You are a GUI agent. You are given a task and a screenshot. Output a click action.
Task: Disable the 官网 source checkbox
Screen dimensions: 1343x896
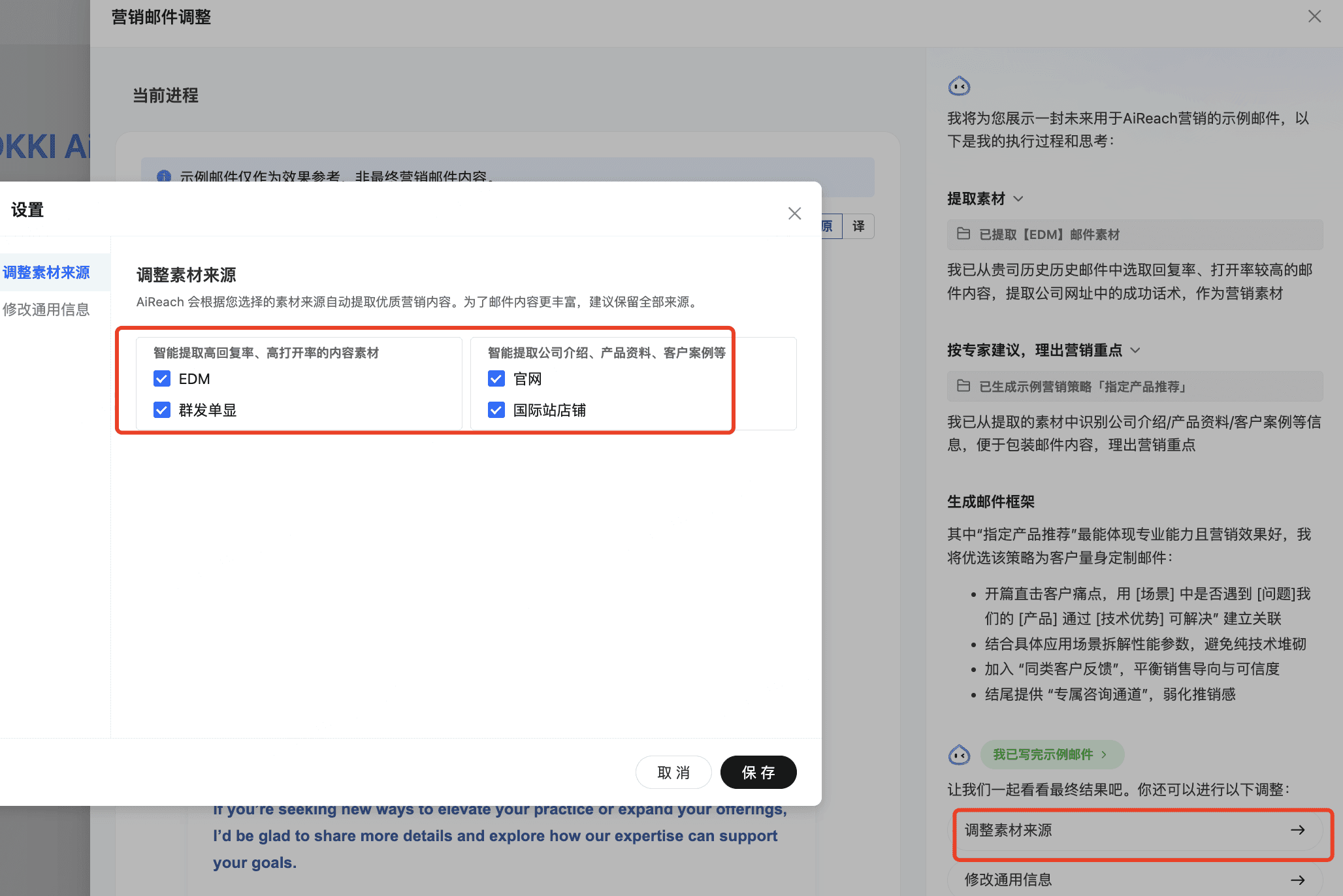(496, 379)
